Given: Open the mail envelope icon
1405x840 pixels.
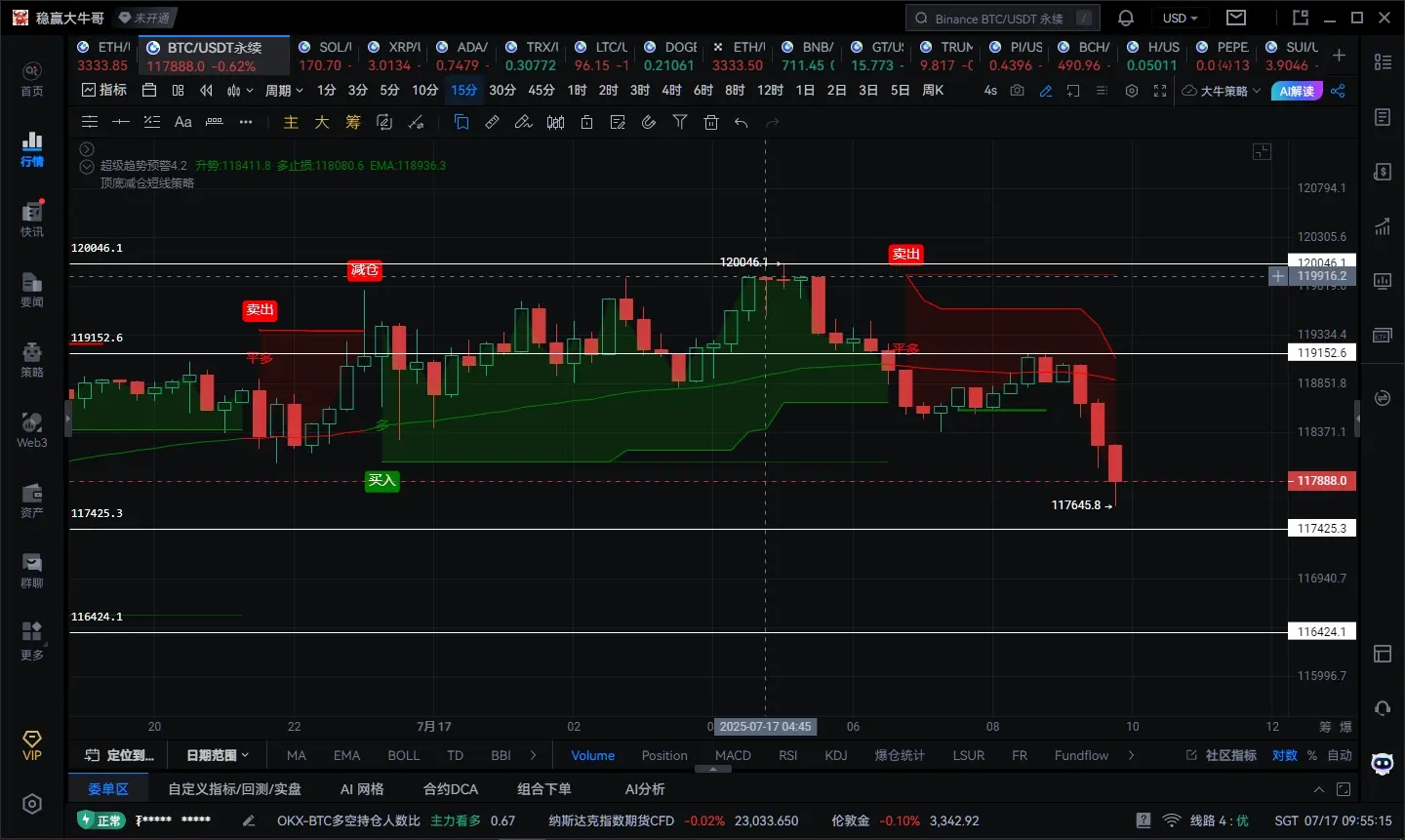Looking at the screenshot, I should tap(1236, 18).
